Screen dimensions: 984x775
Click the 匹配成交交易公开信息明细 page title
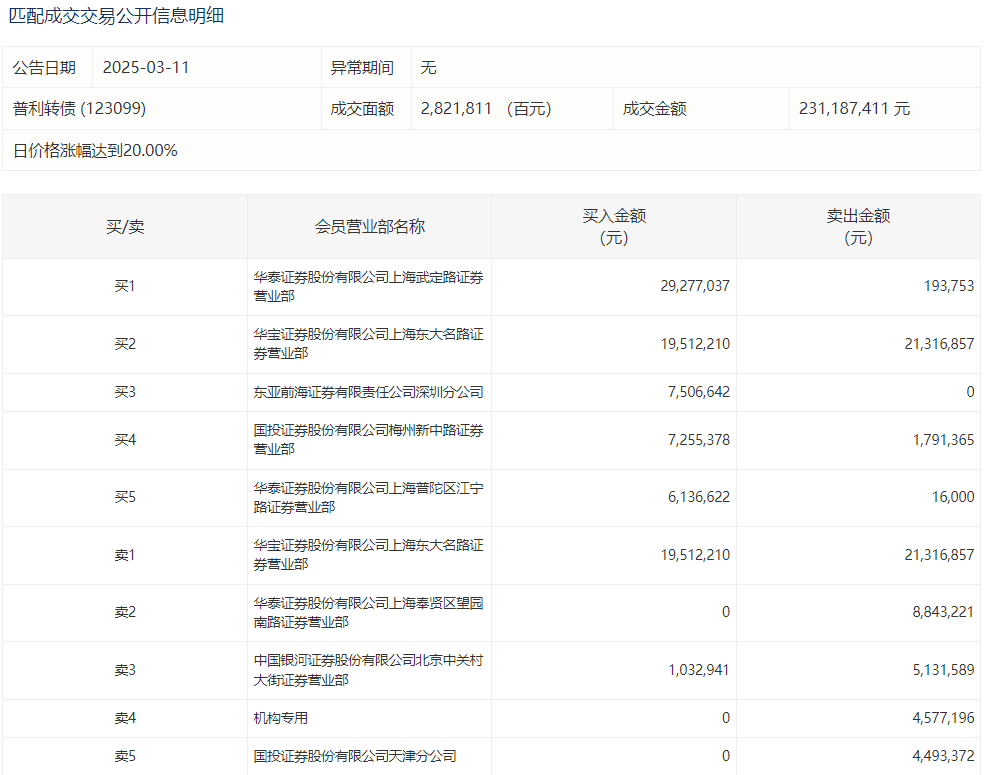(116, 16)
